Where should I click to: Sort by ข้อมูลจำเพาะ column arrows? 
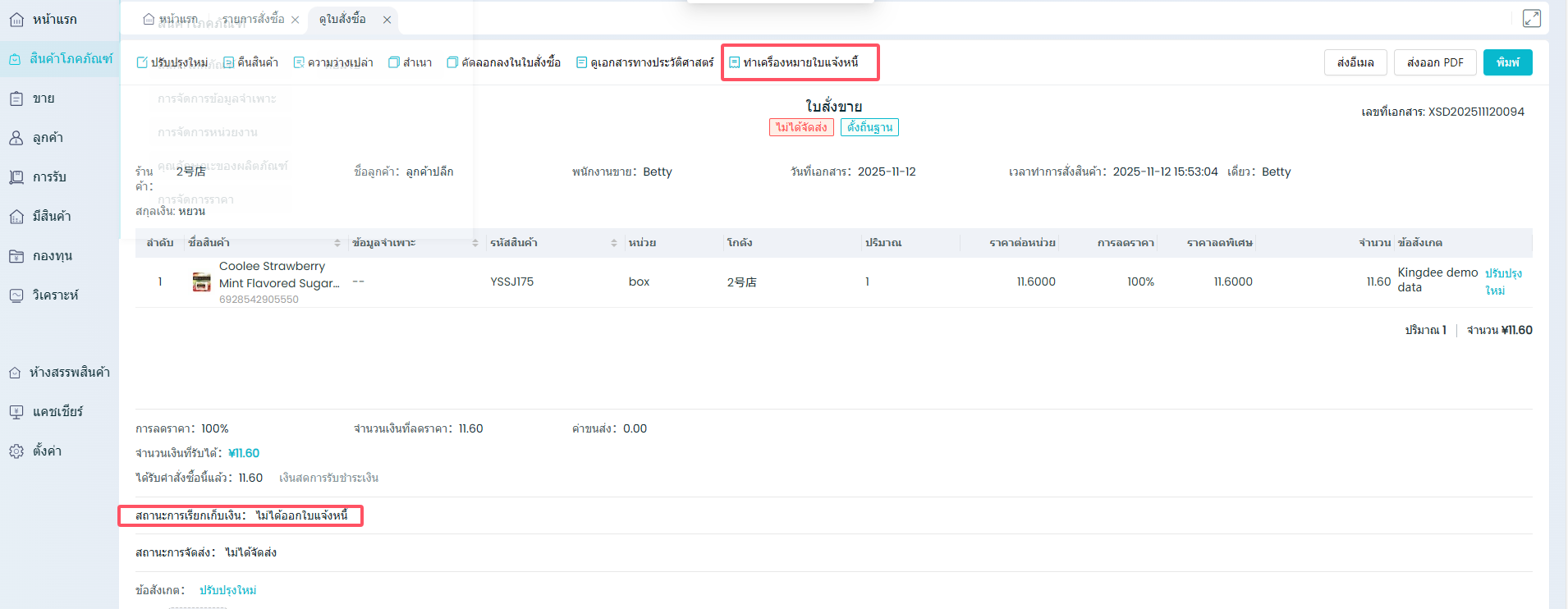pyautogui.click(x=475, y=243)
